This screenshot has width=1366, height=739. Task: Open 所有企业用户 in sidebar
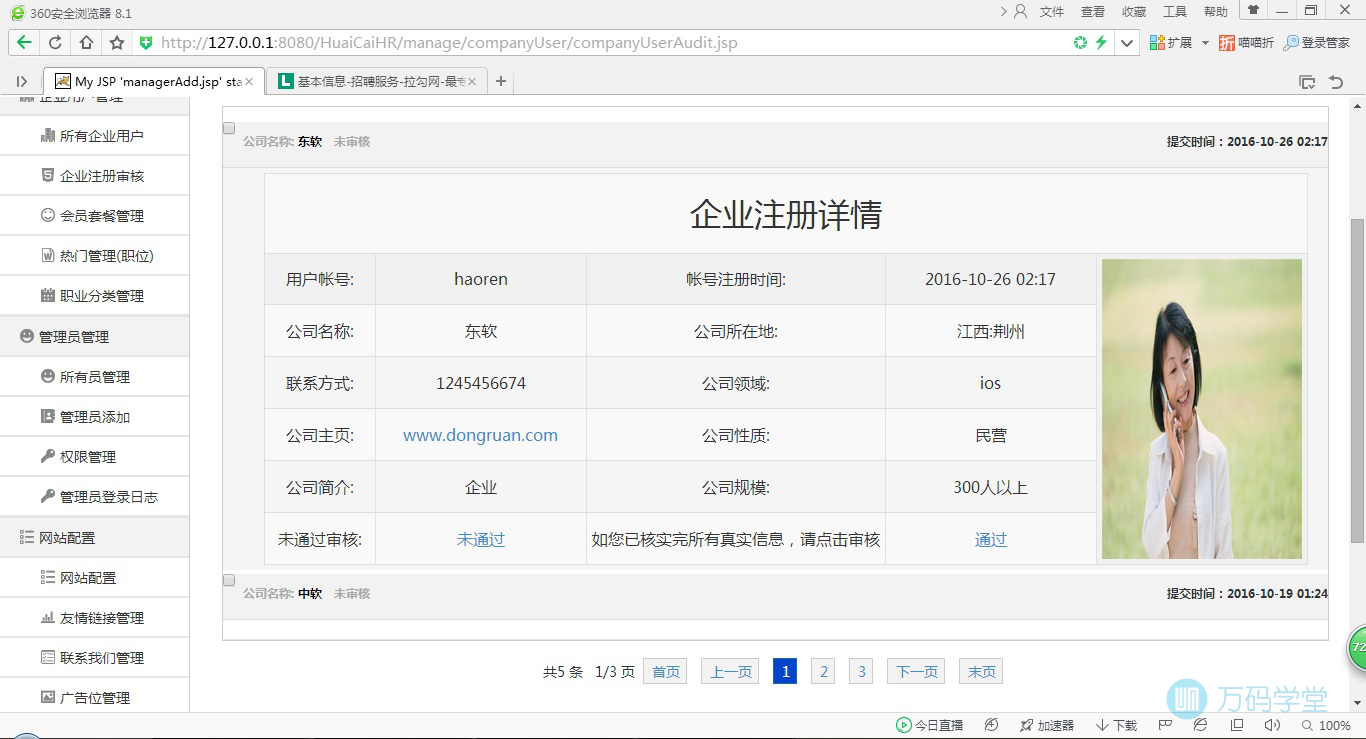(x=95, y=136)
